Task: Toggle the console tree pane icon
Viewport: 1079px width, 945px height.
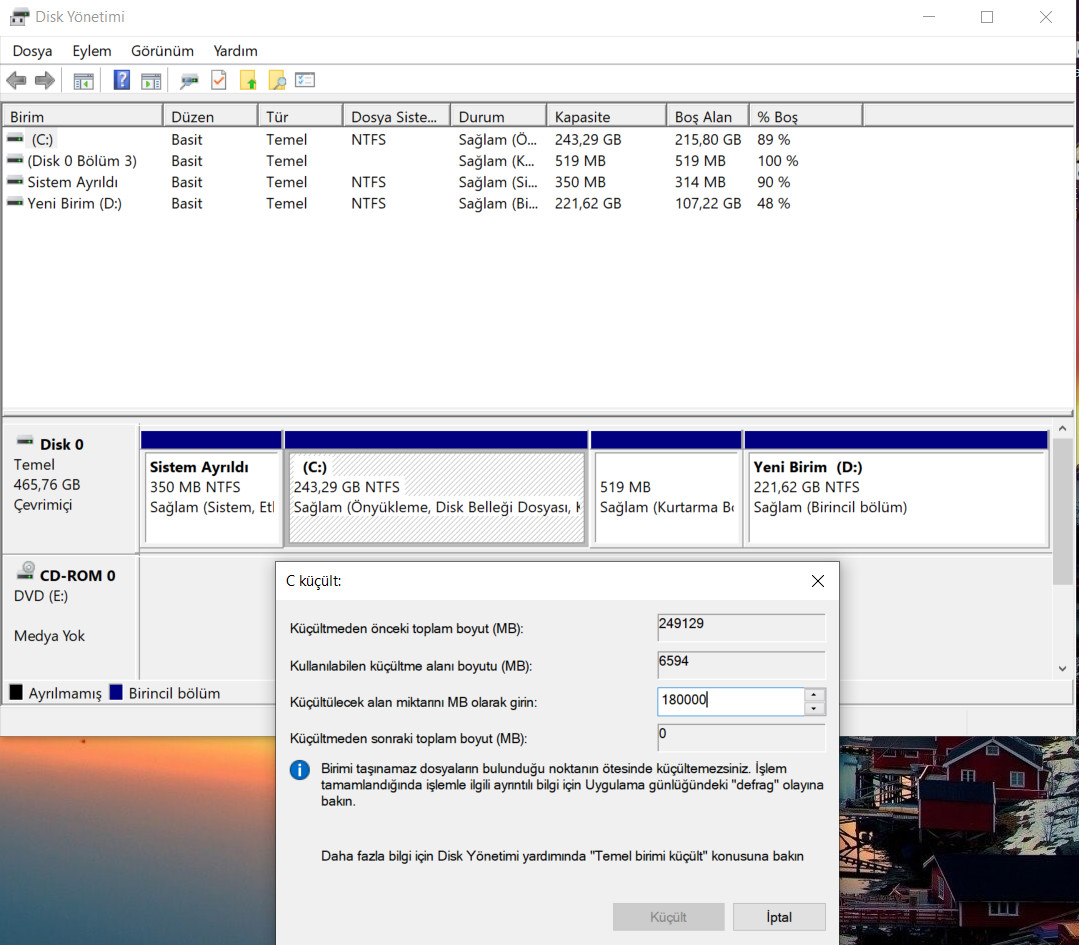Action: pos(84,81)
